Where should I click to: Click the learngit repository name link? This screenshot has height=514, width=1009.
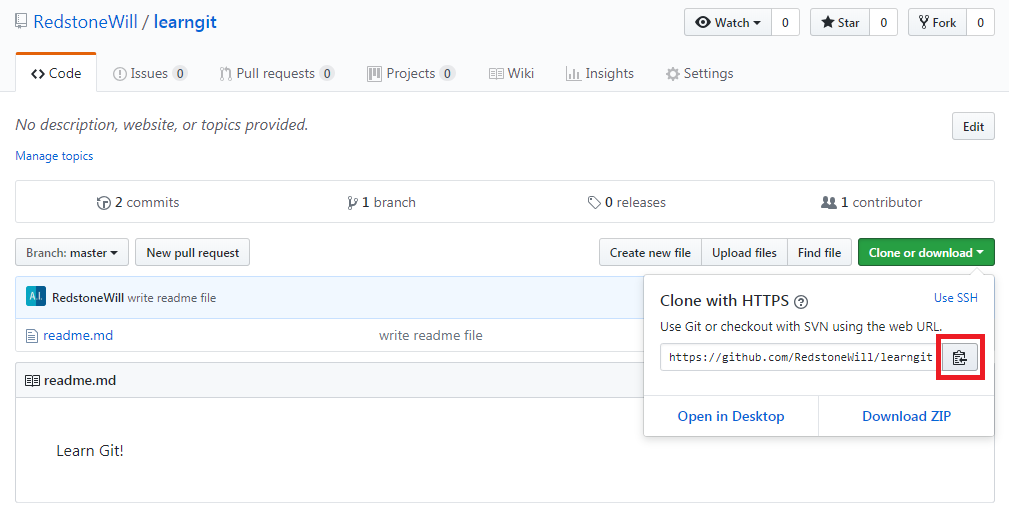click(185, 22)
